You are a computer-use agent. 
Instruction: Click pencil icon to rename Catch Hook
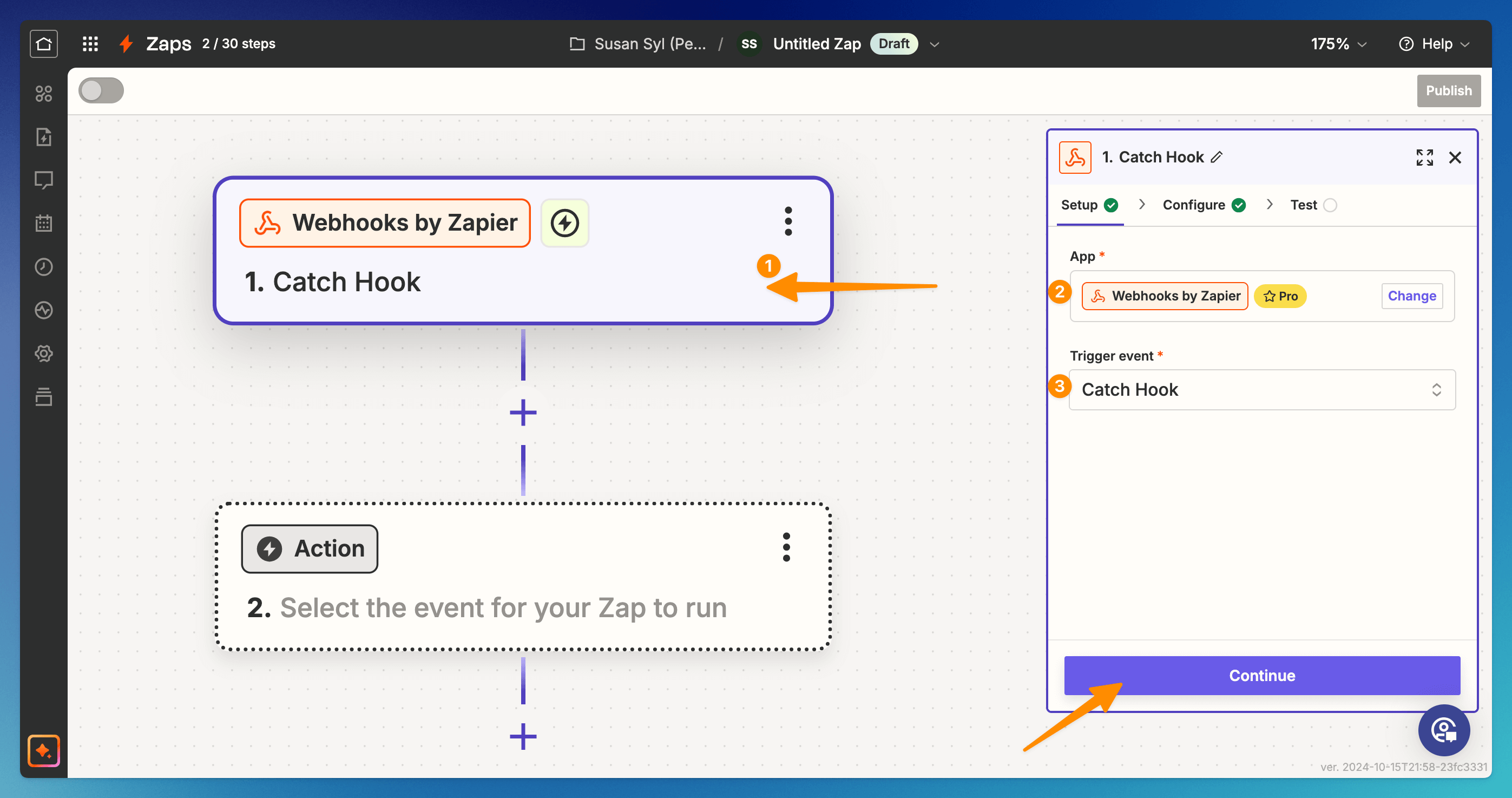(x=1217, y=158)
